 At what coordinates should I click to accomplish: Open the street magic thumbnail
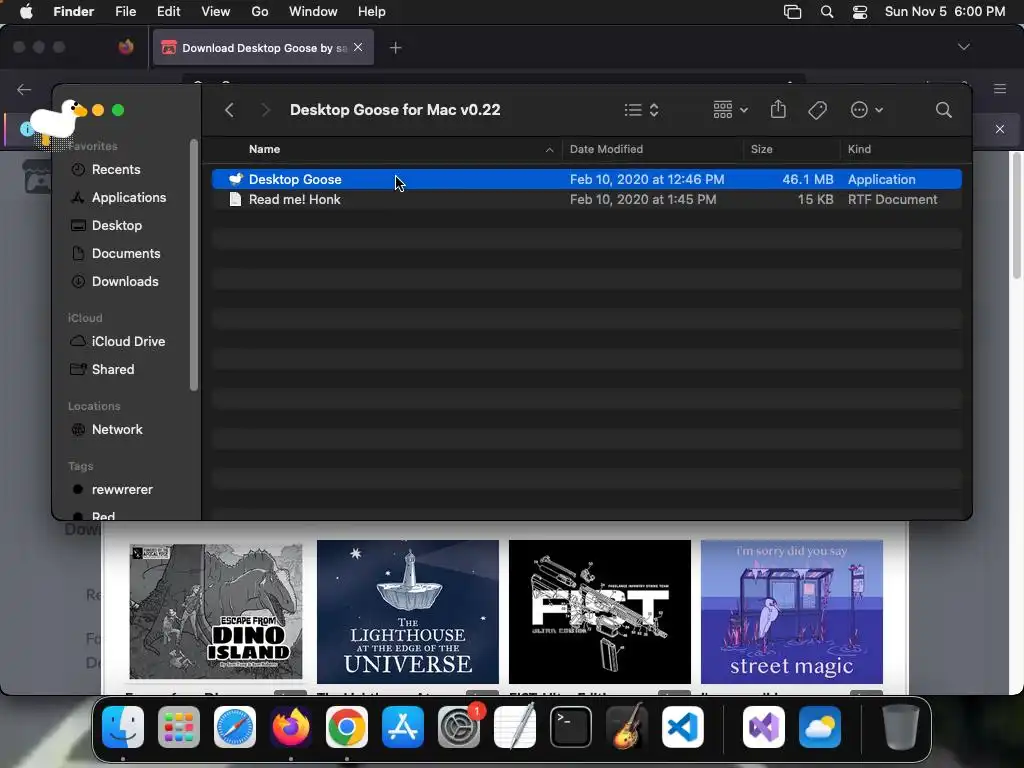tap(792, 612)
